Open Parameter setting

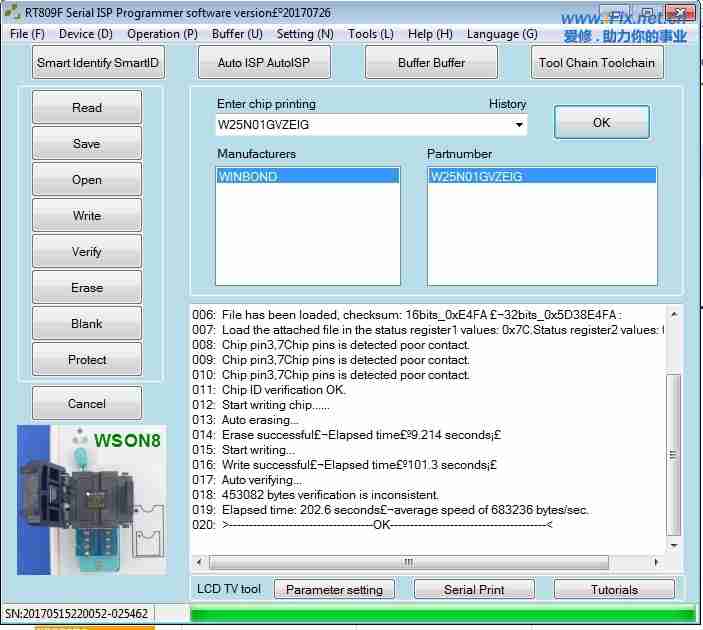click(x=334, y=590)
